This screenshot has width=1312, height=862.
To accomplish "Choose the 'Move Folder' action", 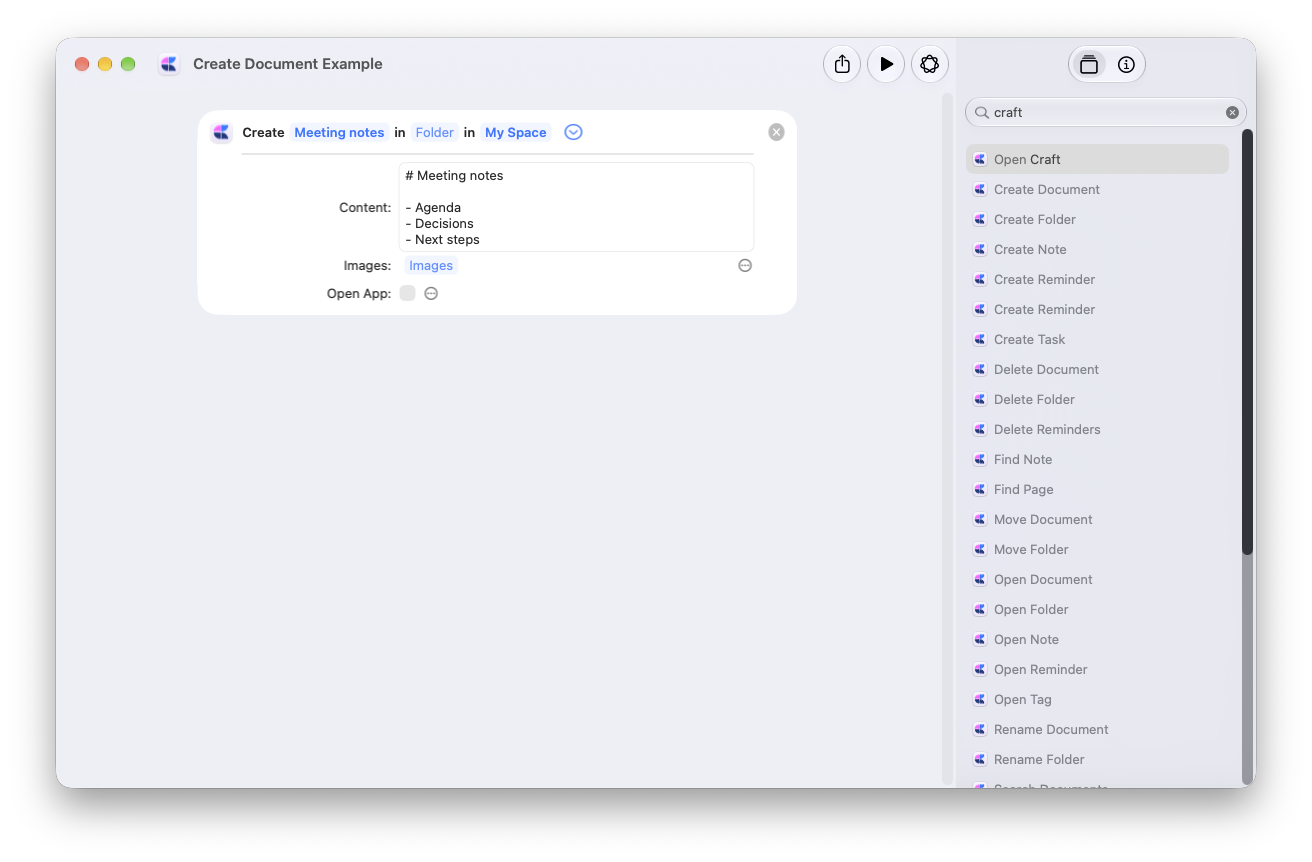I will (1097, 549).
